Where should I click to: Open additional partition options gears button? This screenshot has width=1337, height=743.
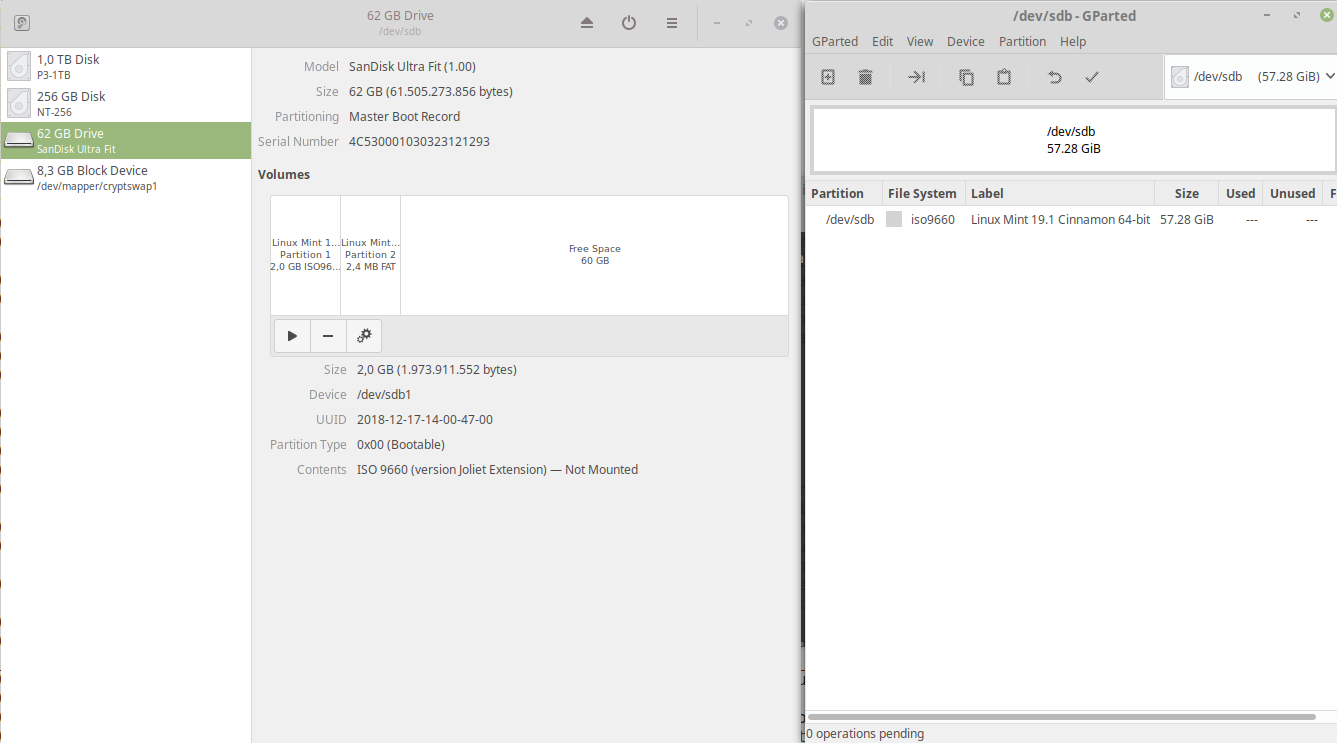[364, 335]
